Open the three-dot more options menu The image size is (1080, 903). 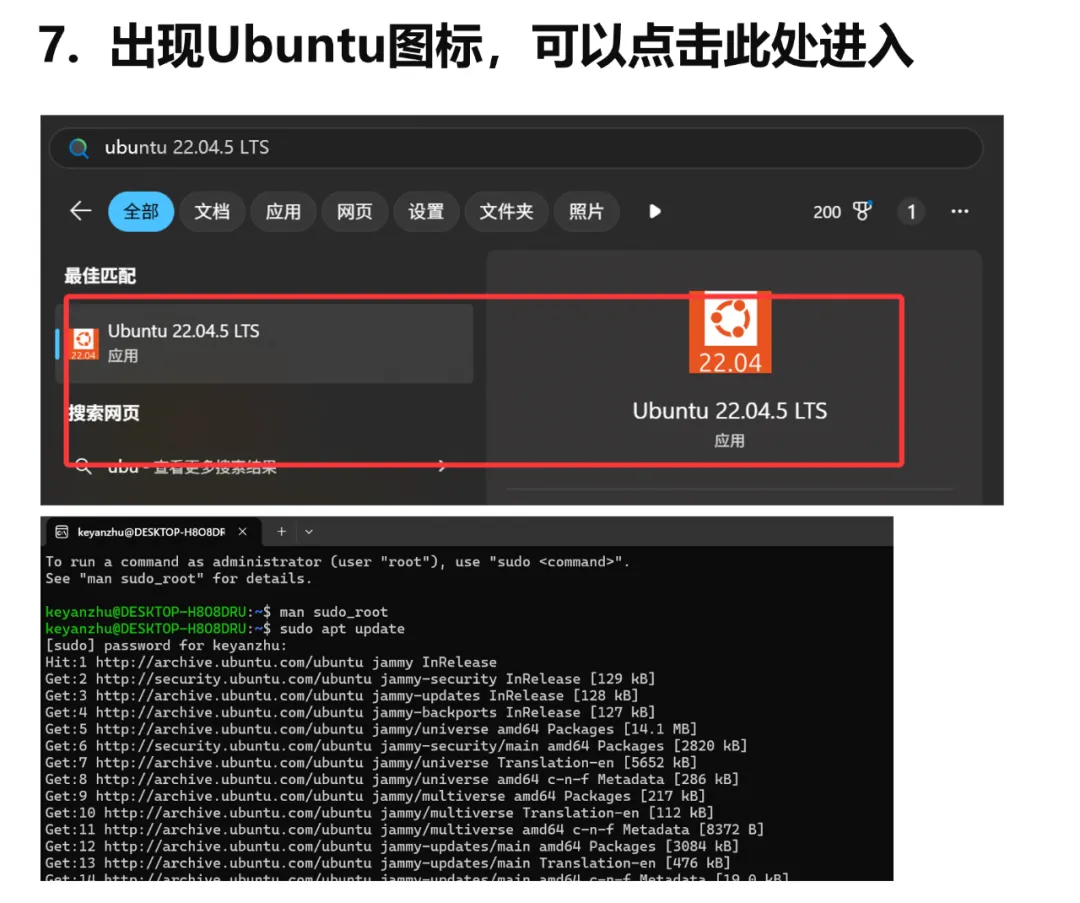click(959, 211)
